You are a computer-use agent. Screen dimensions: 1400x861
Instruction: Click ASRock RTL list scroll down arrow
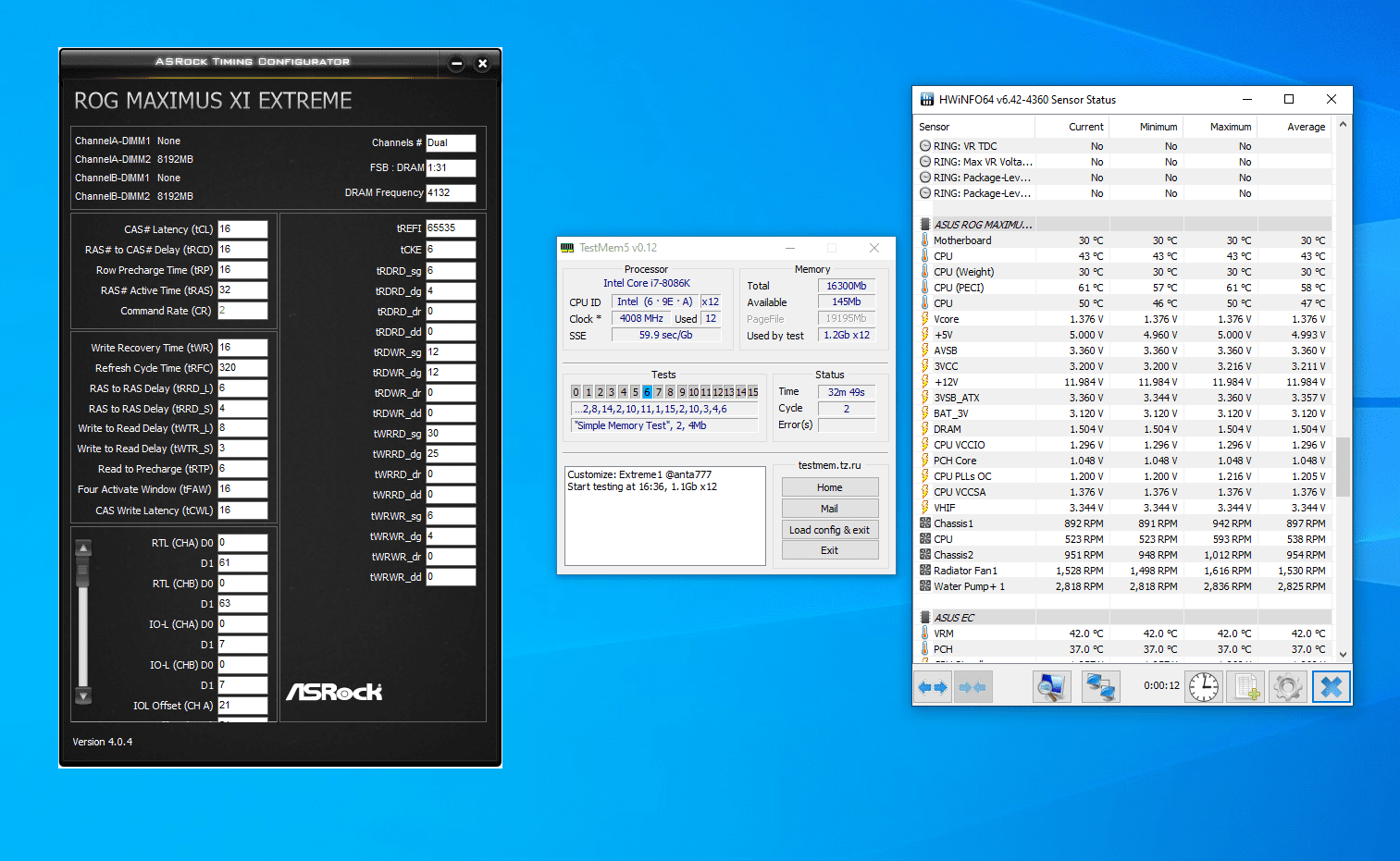(x=83, y=695)
